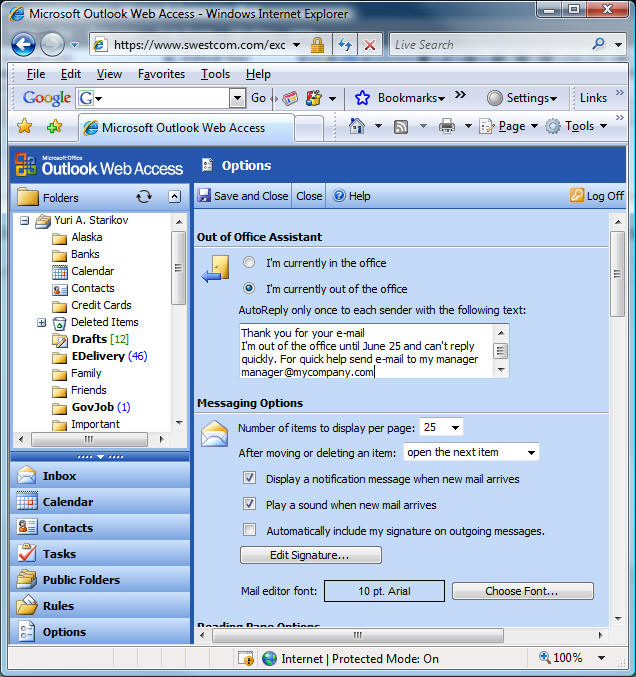Click the Help question mark button

(351, 196)
